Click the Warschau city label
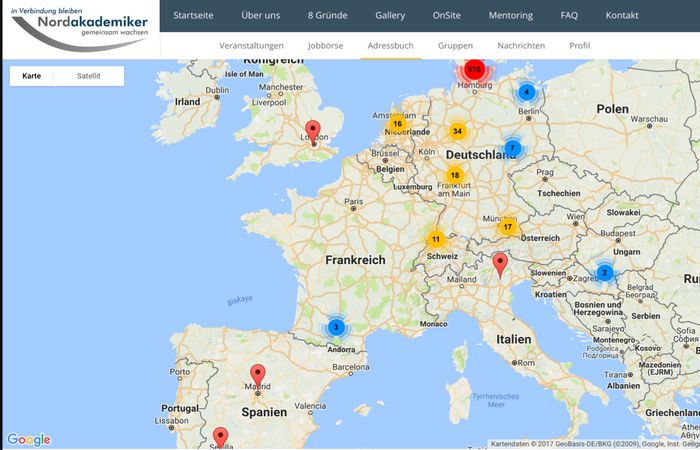The image size is (700, 450). [x=649, y=119]
